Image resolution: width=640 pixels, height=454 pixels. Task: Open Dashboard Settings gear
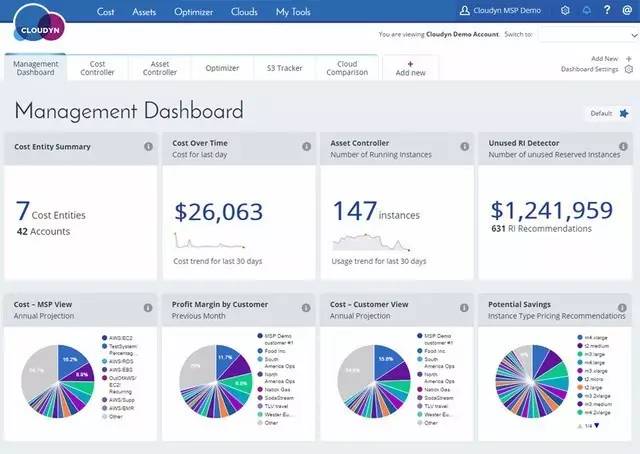pos(629,70)
